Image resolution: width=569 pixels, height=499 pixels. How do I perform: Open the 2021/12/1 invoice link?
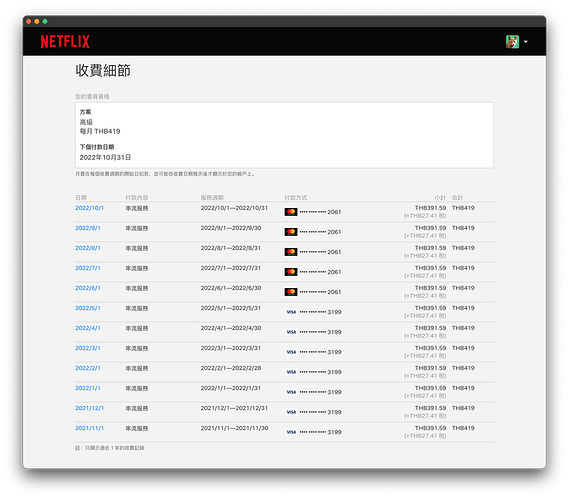(x=89, y=408)
